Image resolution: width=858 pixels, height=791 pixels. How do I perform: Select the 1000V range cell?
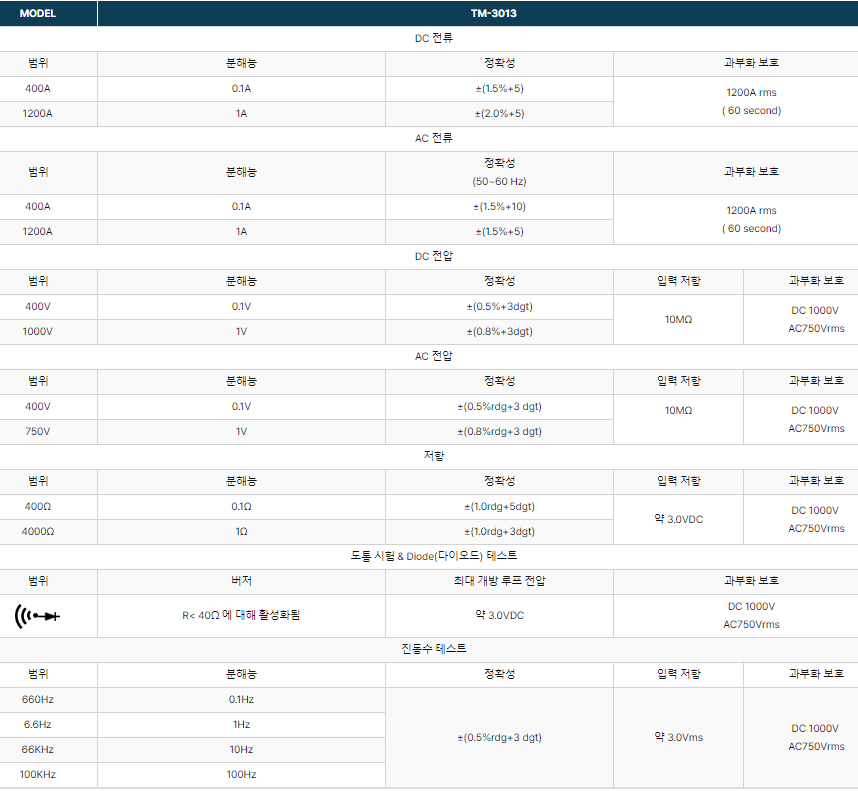tap(38, 331)
